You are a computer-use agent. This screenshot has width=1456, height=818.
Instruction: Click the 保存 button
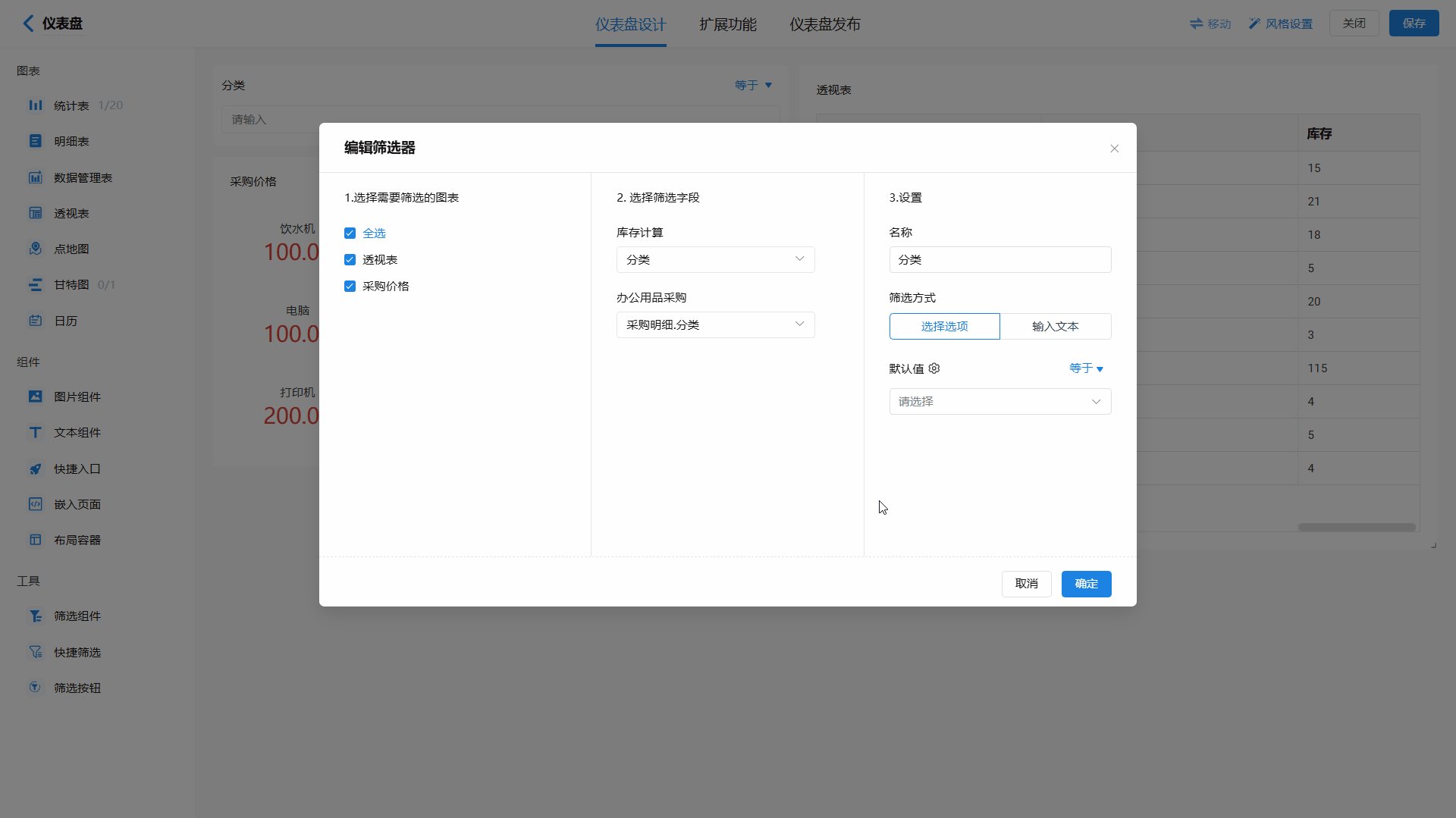[x=1414, y=24]
